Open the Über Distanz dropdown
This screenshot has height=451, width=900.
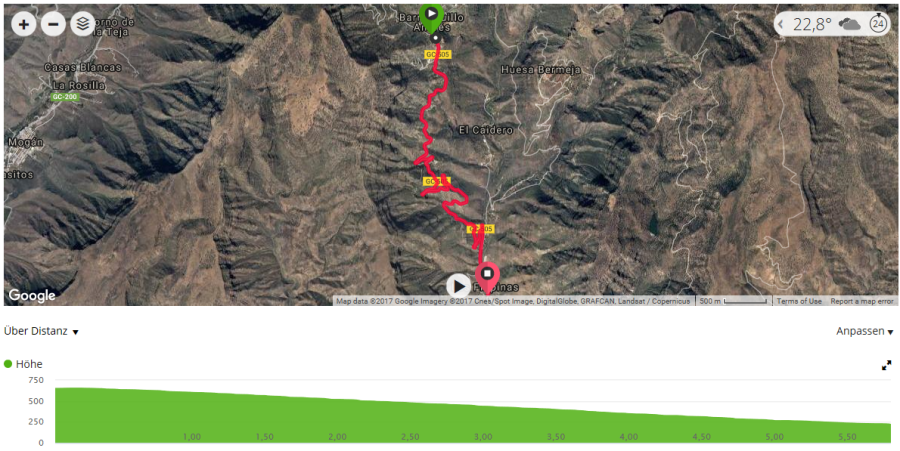coord(41,331)
